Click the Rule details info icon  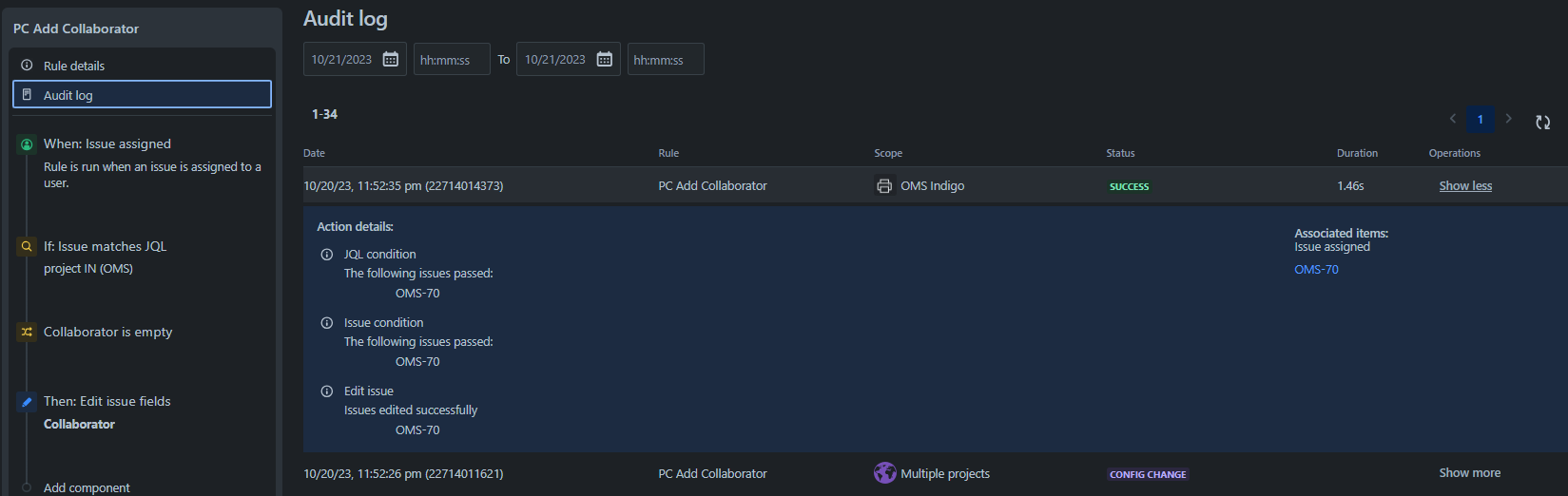coord(27,66)
